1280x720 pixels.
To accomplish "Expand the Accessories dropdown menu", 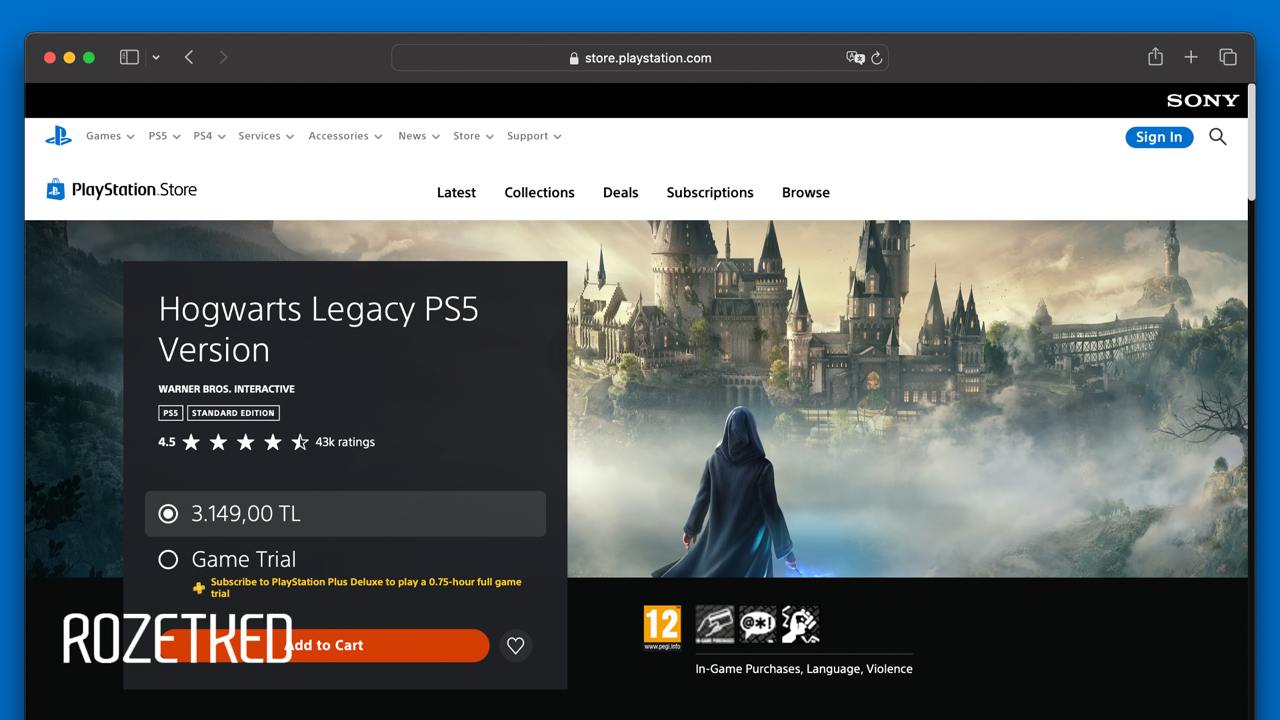I will point(345,136).
